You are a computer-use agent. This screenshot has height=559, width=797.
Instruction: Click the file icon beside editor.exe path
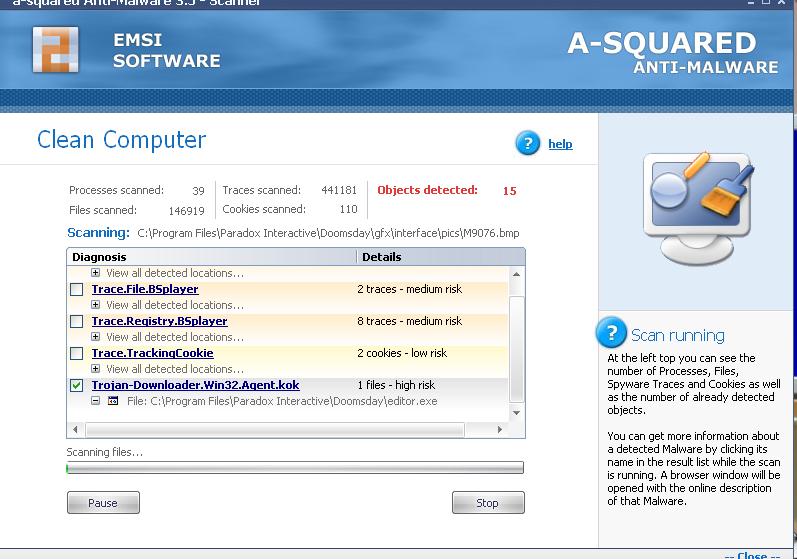[x=113, y=401]
